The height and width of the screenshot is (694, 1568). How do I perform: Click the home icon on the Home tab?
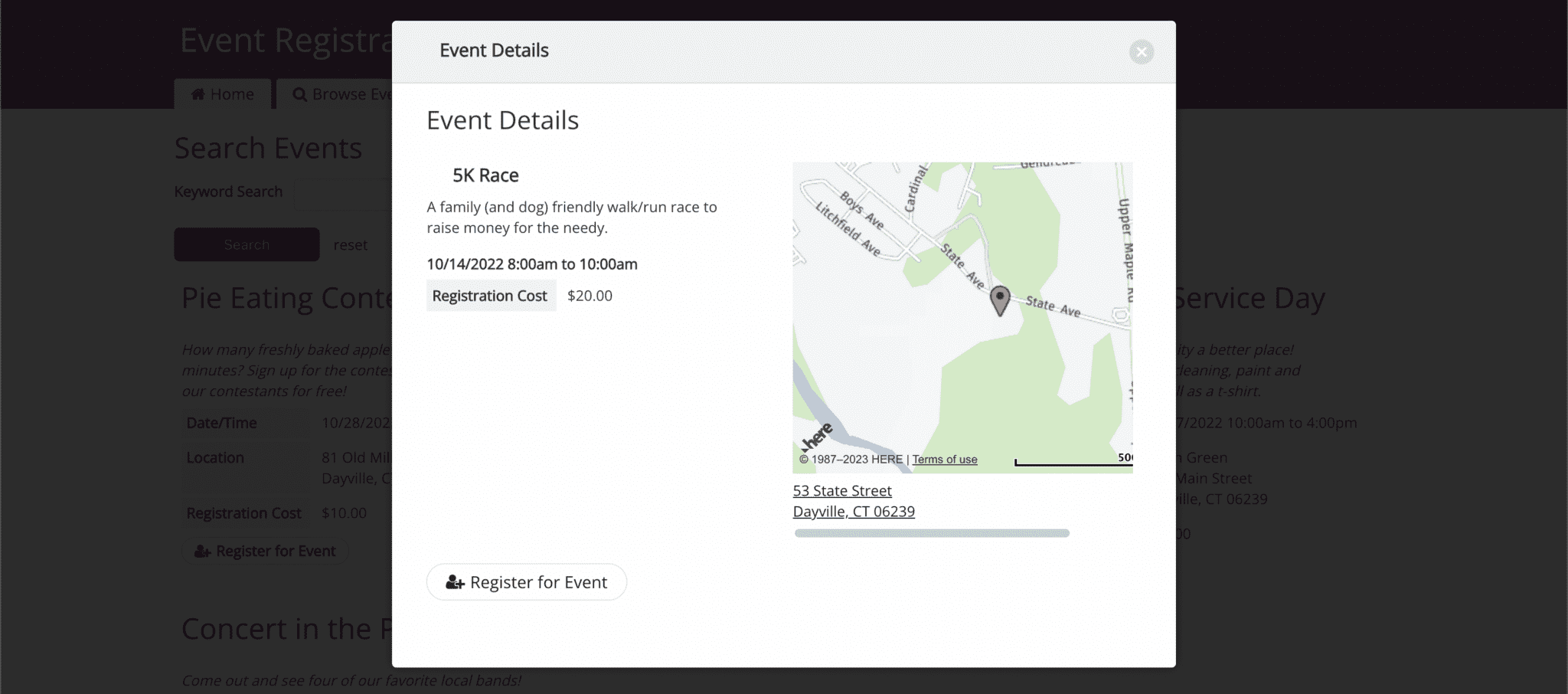198,93
